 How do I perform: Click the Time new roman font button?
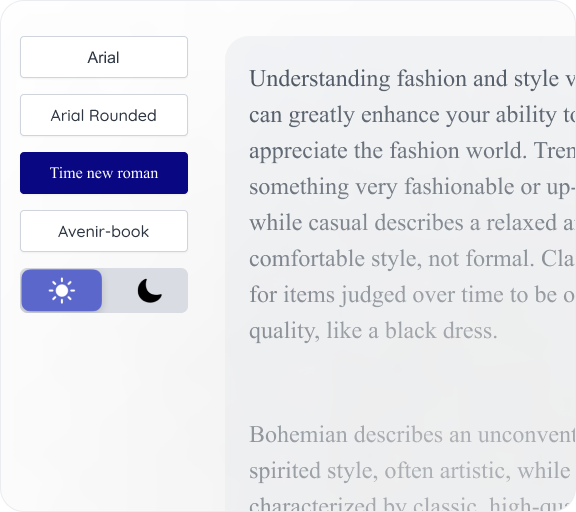tap(104, 173)
